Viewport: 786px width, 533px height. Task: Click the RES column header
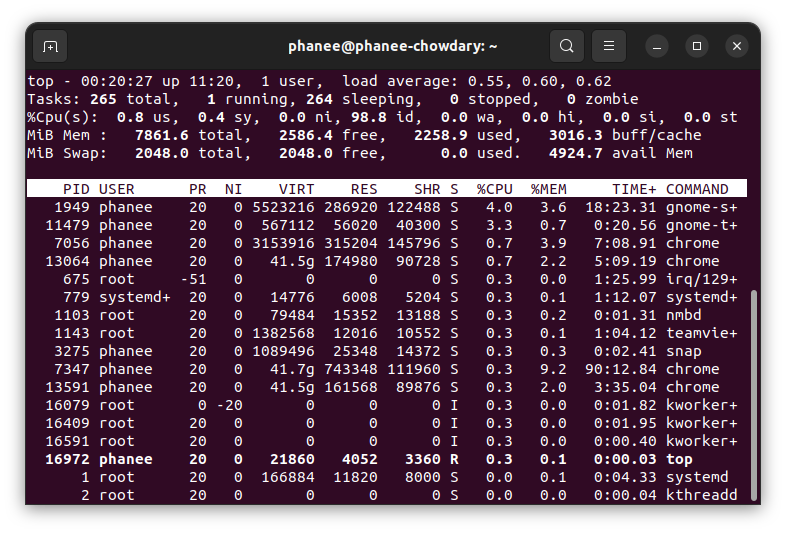click(364, 189)
